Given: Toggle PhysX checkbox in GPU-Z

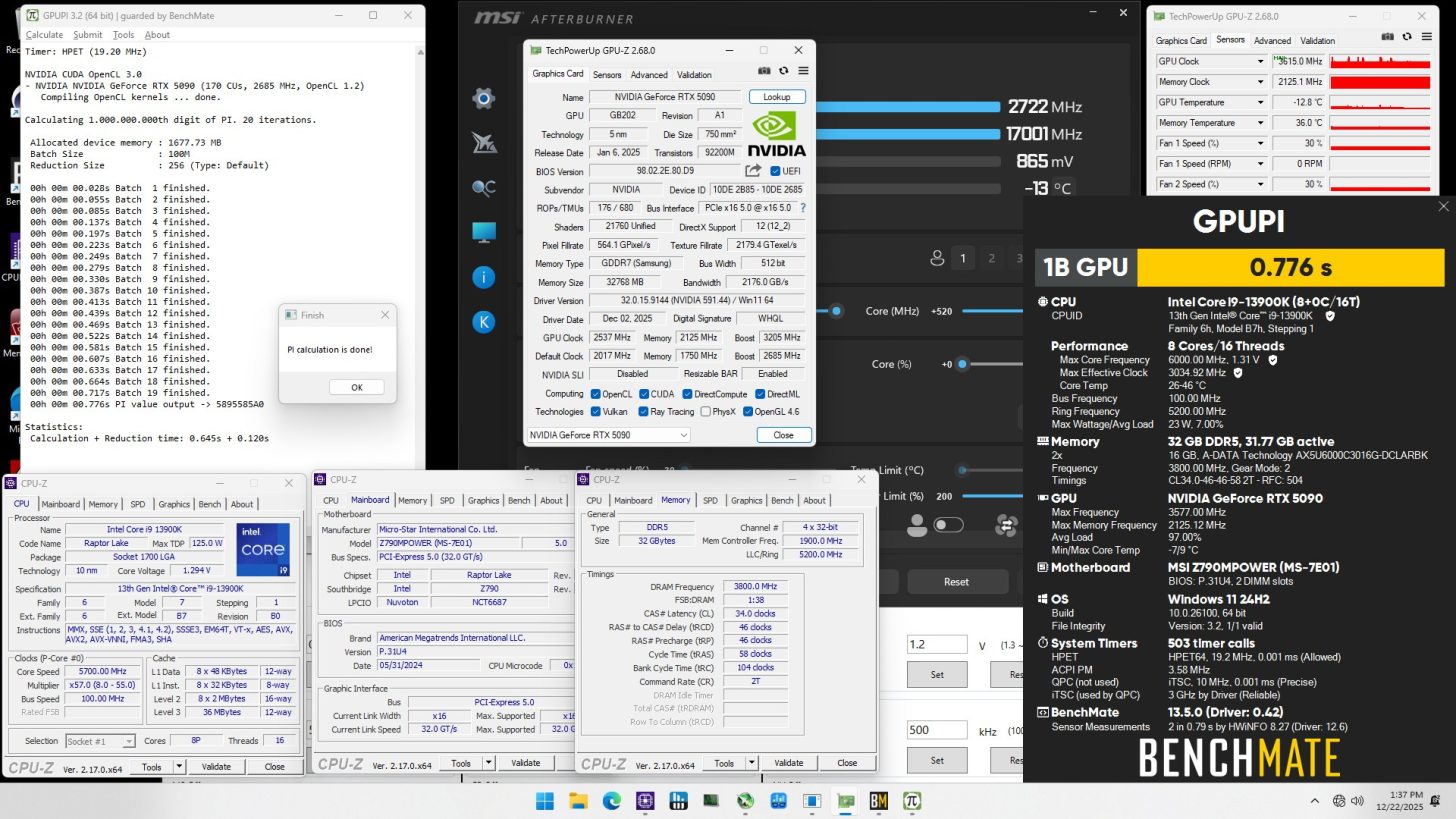Looking at the screenshot, I should point(706,411).
